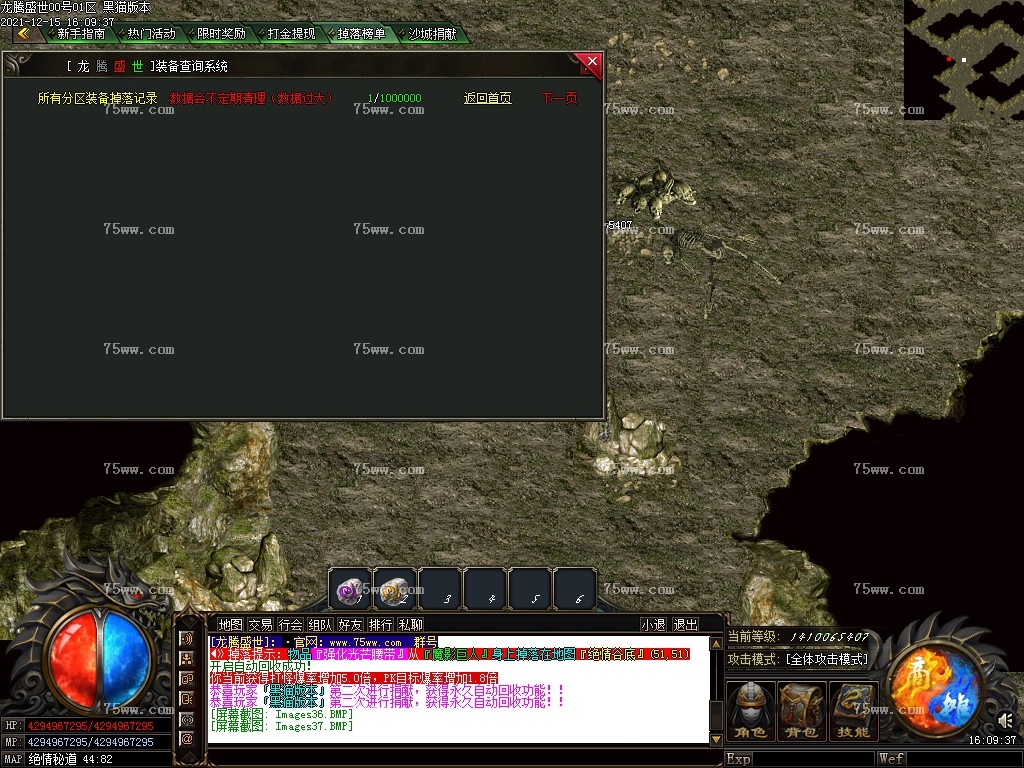Toggle the world broadcast channel icon
Image resolution: width=1024 pixels, height=768 pixels.
(x=187, y=720)
